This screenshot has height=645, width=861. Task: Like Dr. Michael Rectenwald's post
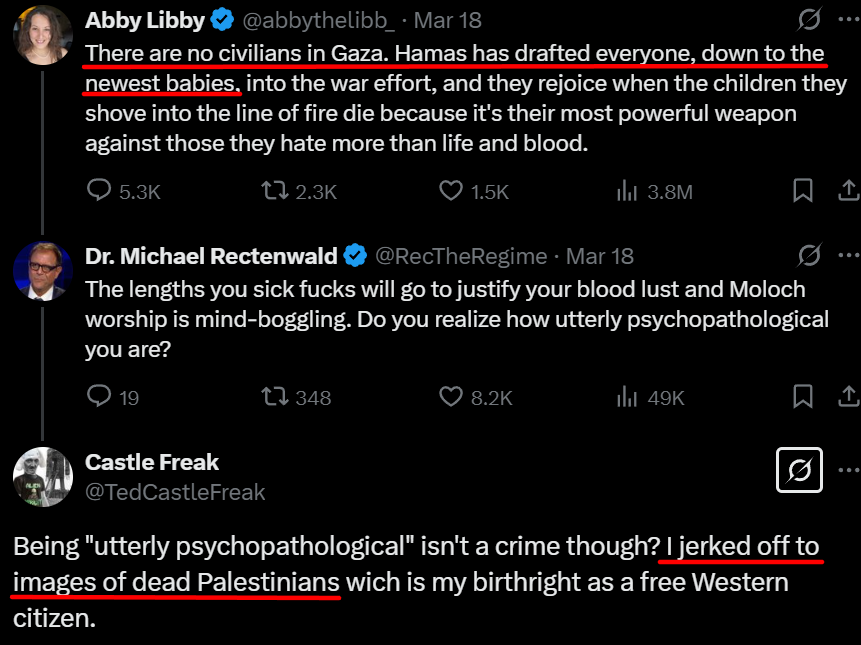pyautogui.click(x=452, y=397)
